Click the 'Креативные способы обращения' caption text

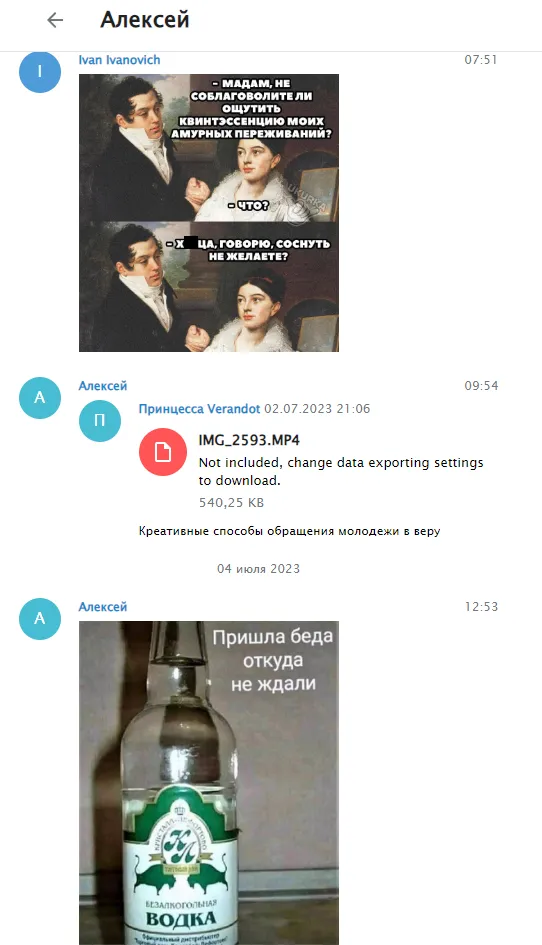[x=289, y=532]
